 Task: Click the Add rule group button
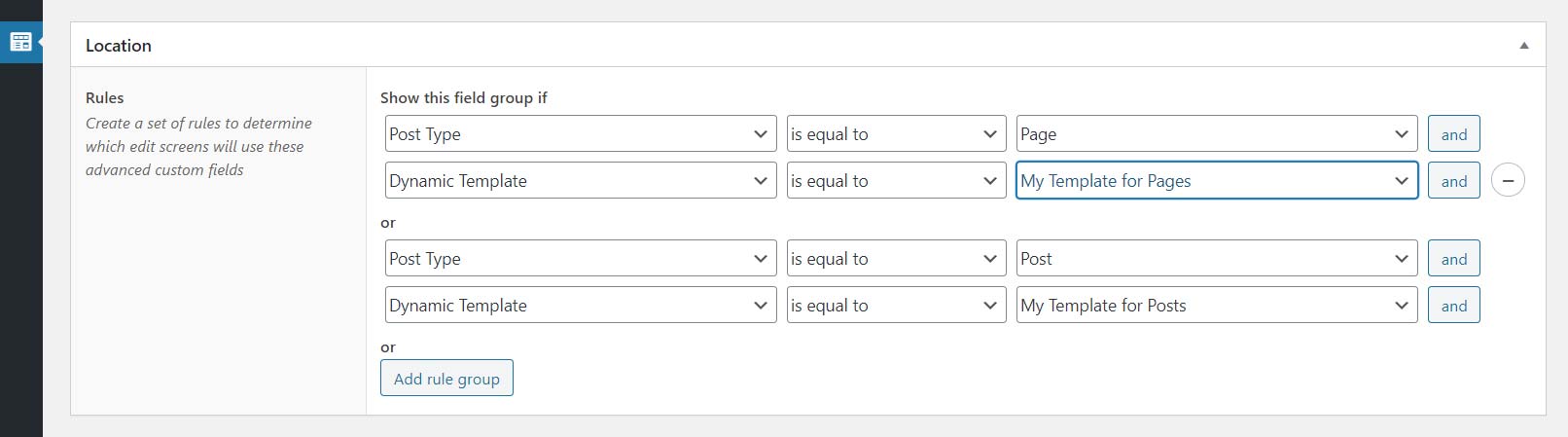[x=446, y=379]
